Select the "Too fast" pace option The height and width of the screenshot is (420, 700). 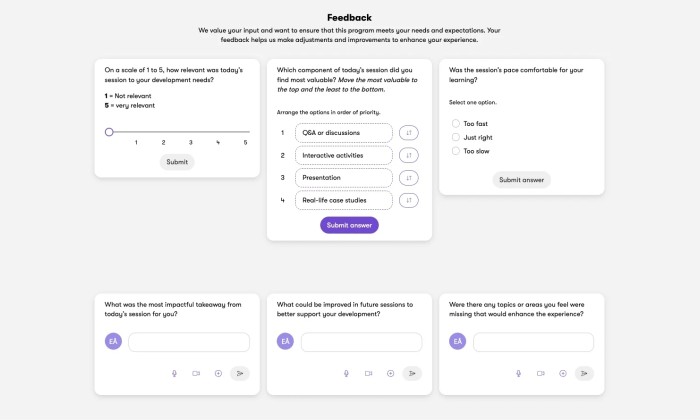456,123
